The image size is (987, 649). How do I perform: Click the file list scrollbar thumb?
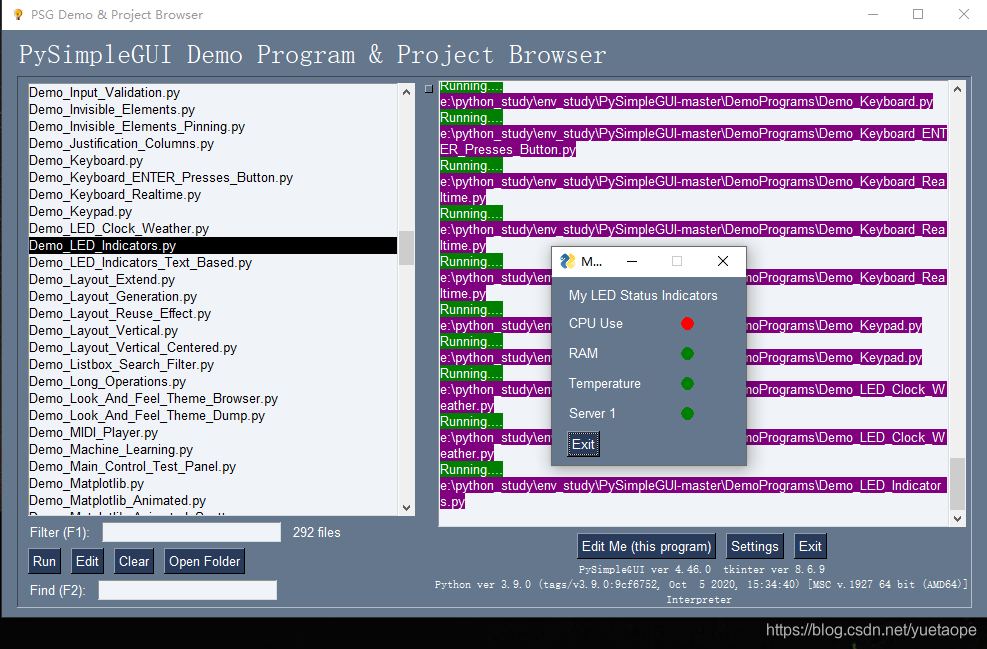[407, 248]
